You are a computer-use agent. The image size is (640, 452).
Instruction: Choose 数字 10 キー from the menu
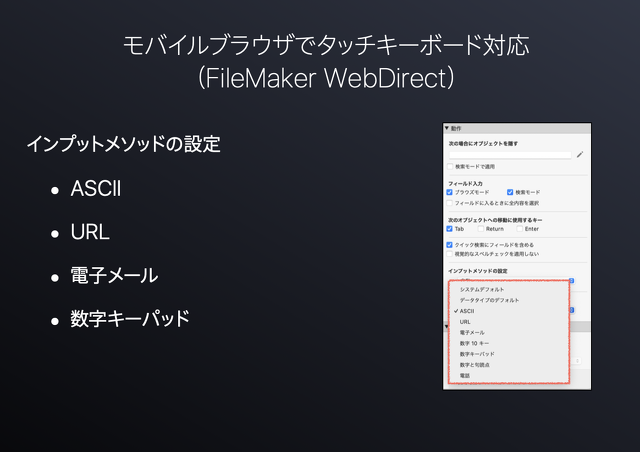pyautogui.click(x=476, y=343)
